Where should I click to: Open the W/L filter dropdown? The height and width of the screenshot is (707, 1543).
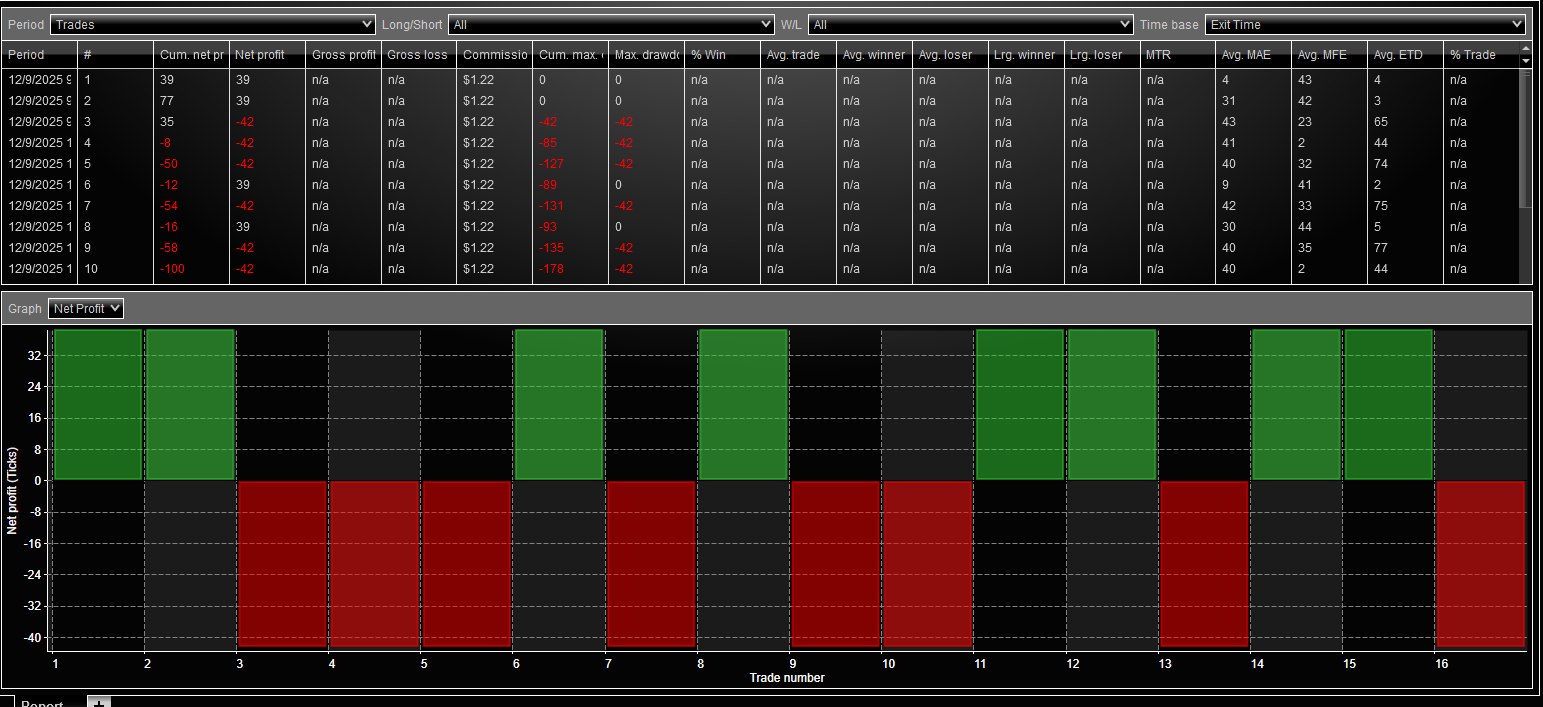pyautogui.click(x=970, y=24)
